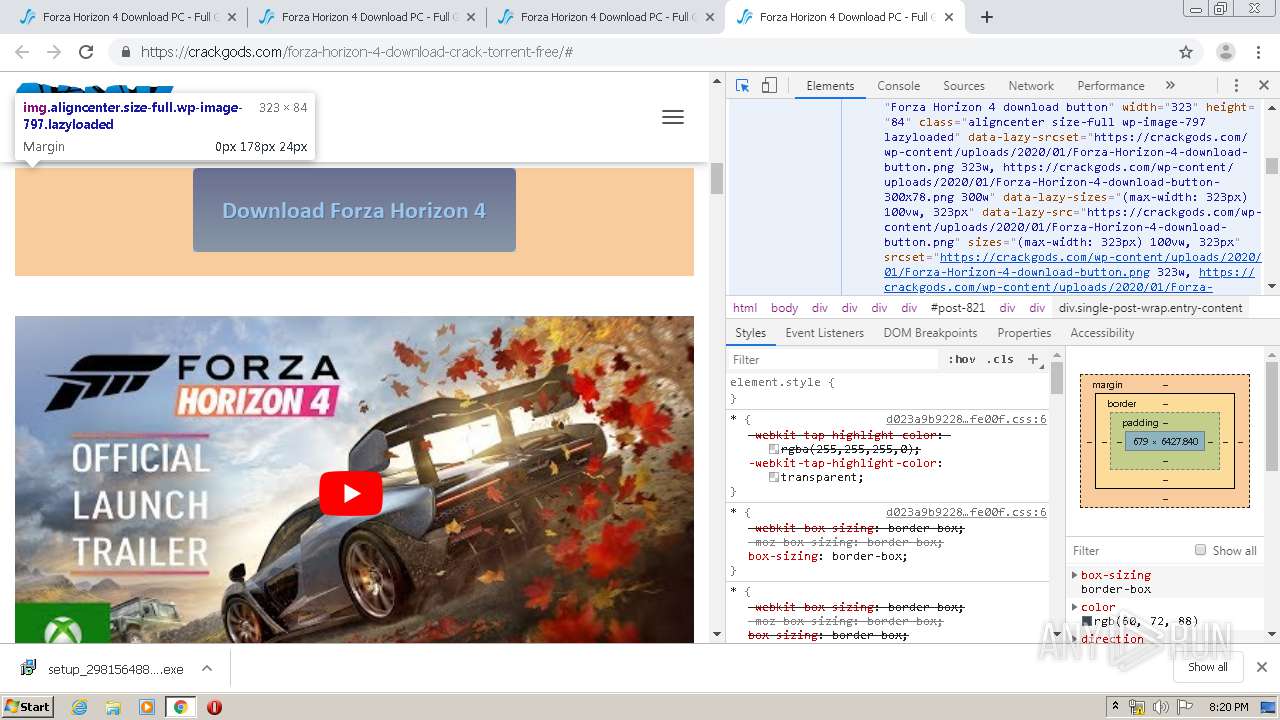
Task: Toggle the device toolbar icon in DevTools
Action: [x=769, y=86]
